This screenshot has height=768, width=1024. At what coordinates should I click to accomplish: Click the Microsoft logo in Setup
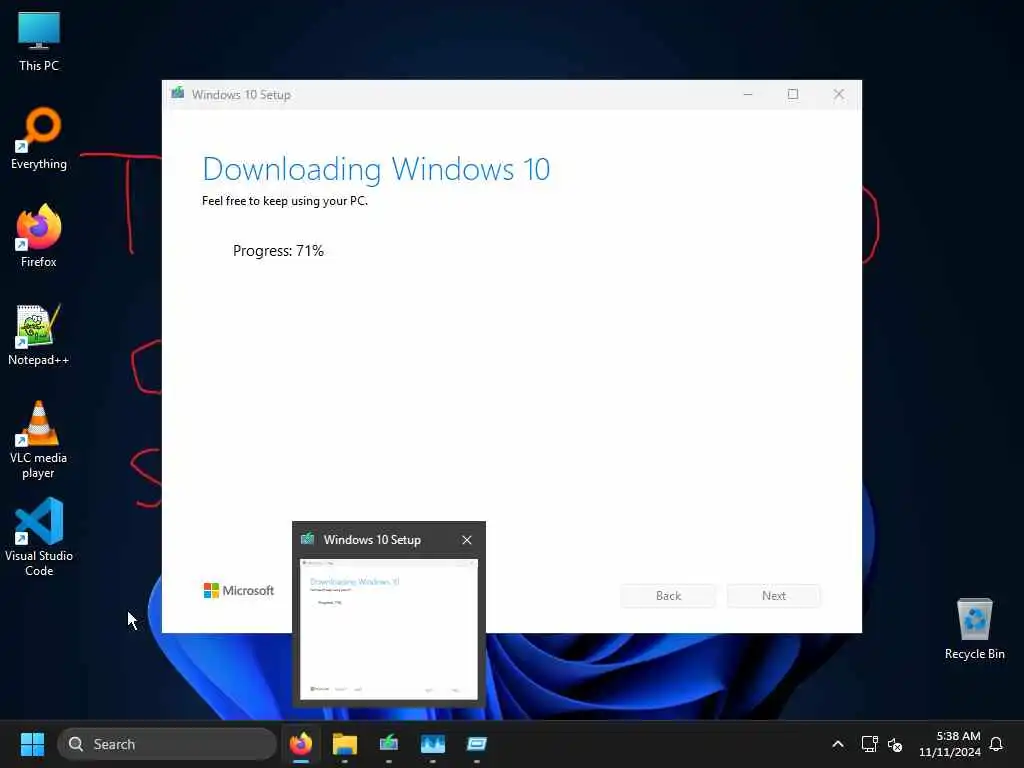pos(239,590)
